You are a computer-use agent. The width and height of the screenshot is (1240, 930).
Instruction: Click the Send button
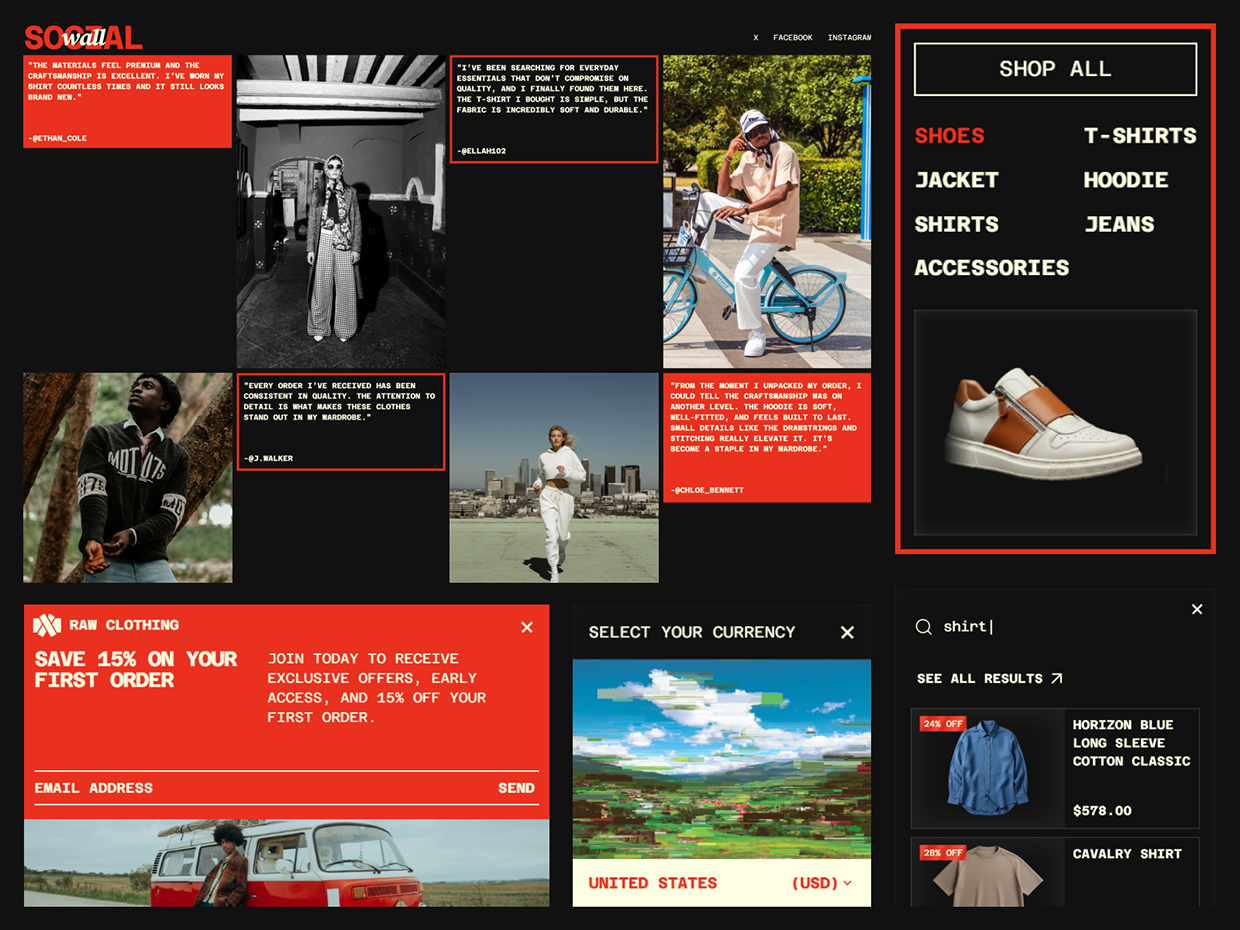516,788
